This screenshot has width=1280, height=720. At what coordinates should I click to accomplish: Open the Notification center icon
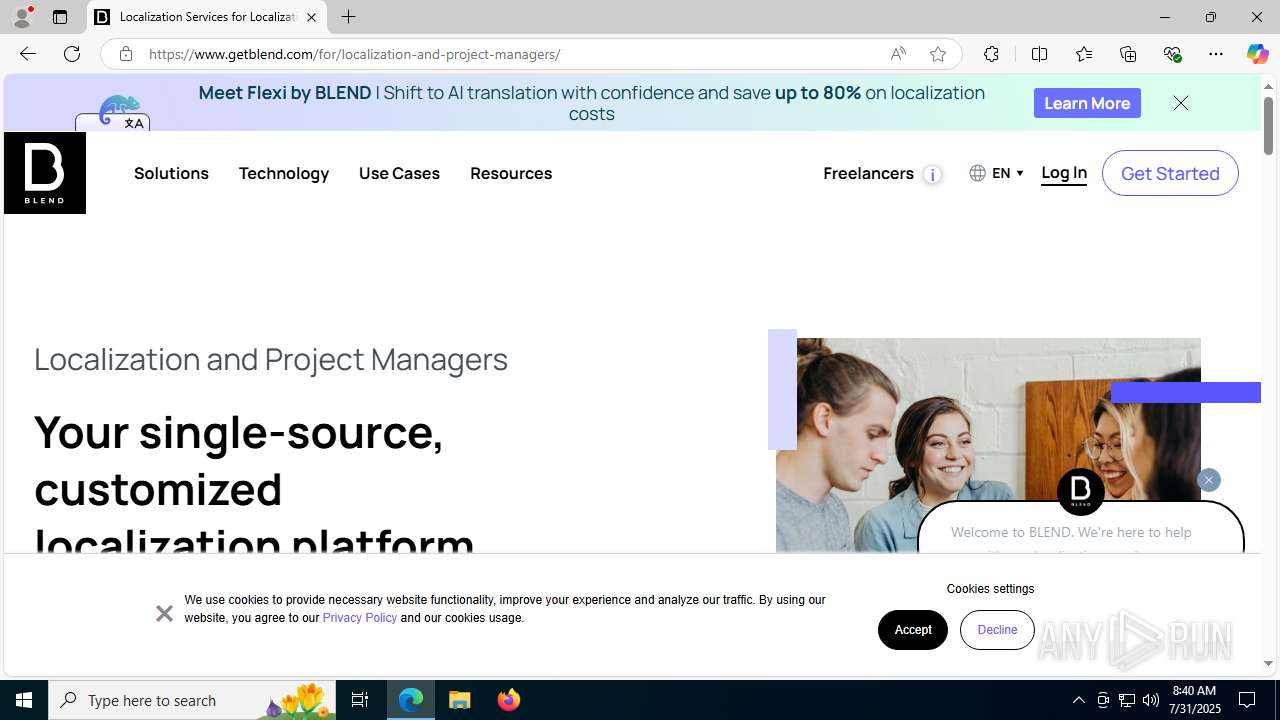click(1248, 700)
